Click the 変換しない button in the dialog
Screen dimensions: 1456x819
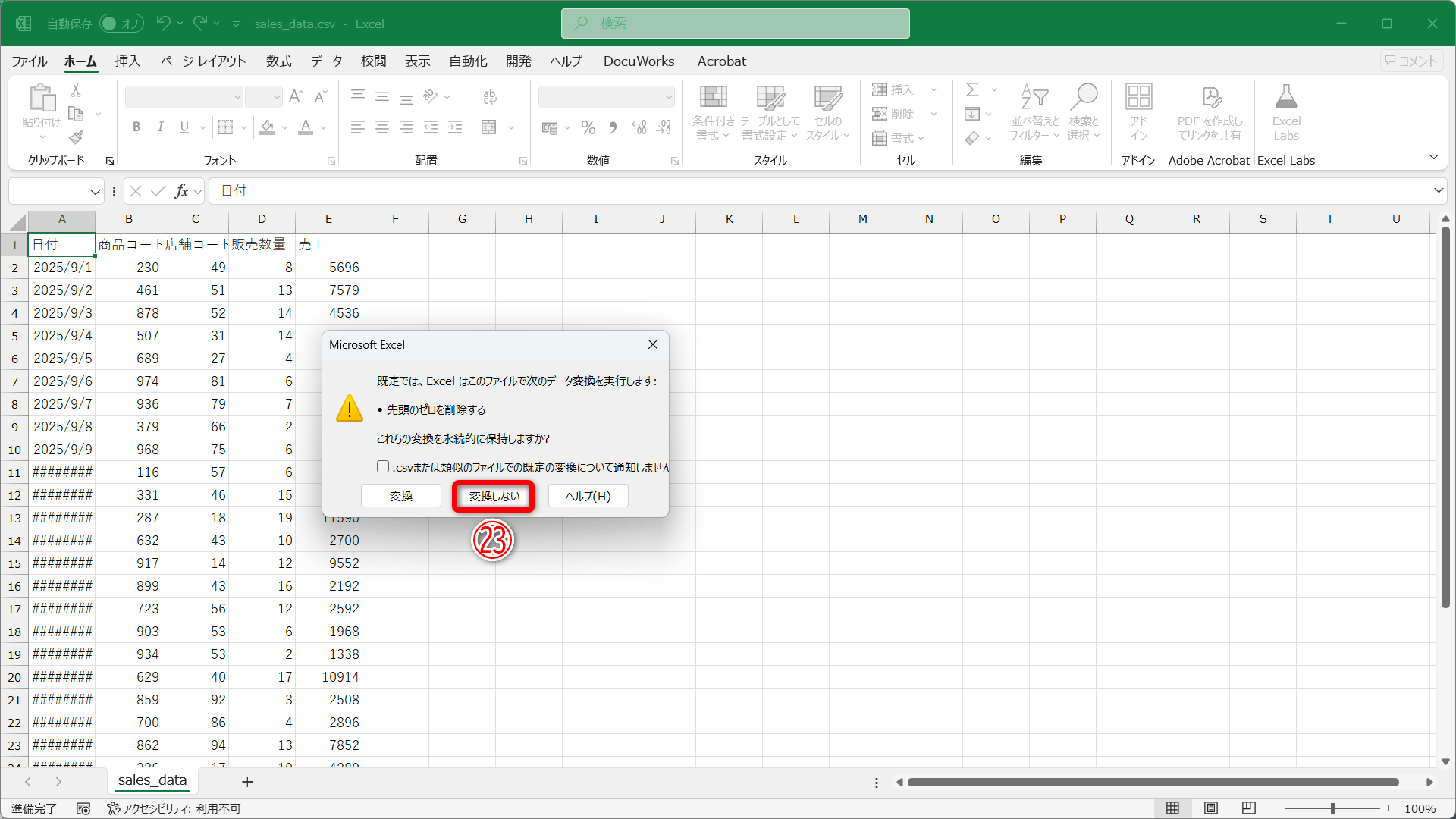coord(493,496)
